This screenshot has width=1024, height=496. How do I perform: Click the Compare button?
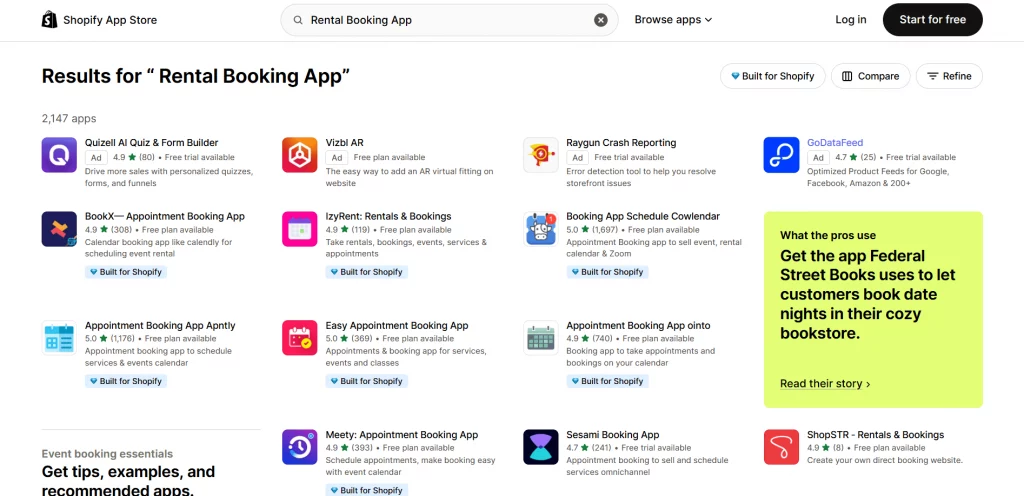coord(871,76)
